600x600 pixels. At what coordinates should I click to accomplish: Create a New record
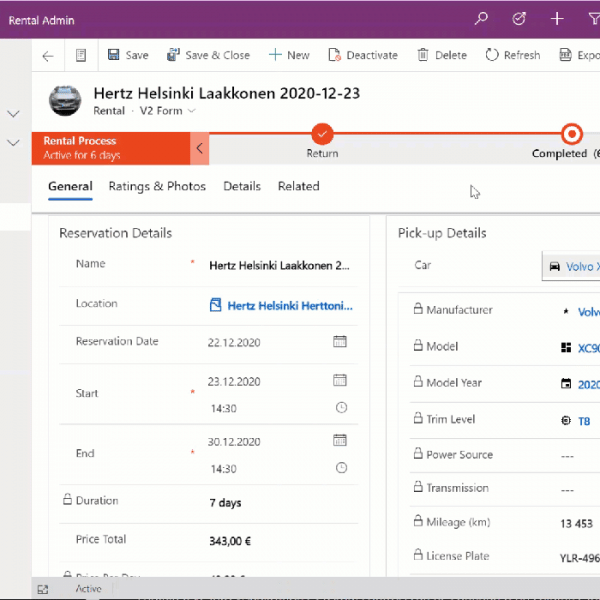(x=289, y=55)
